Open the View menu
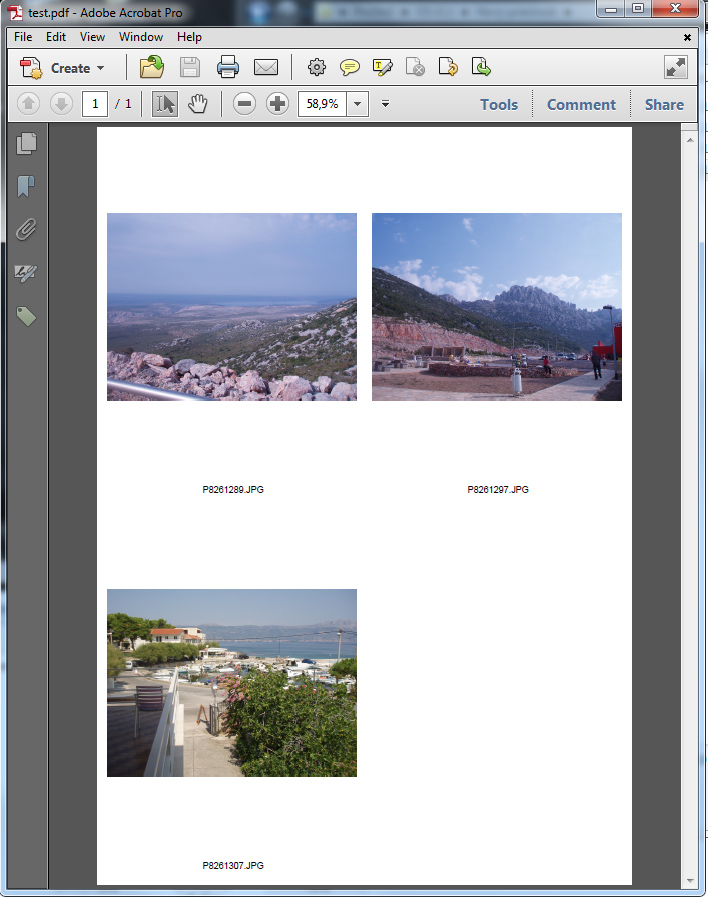Viewport: 708px width, 897px height. [92, 37]
